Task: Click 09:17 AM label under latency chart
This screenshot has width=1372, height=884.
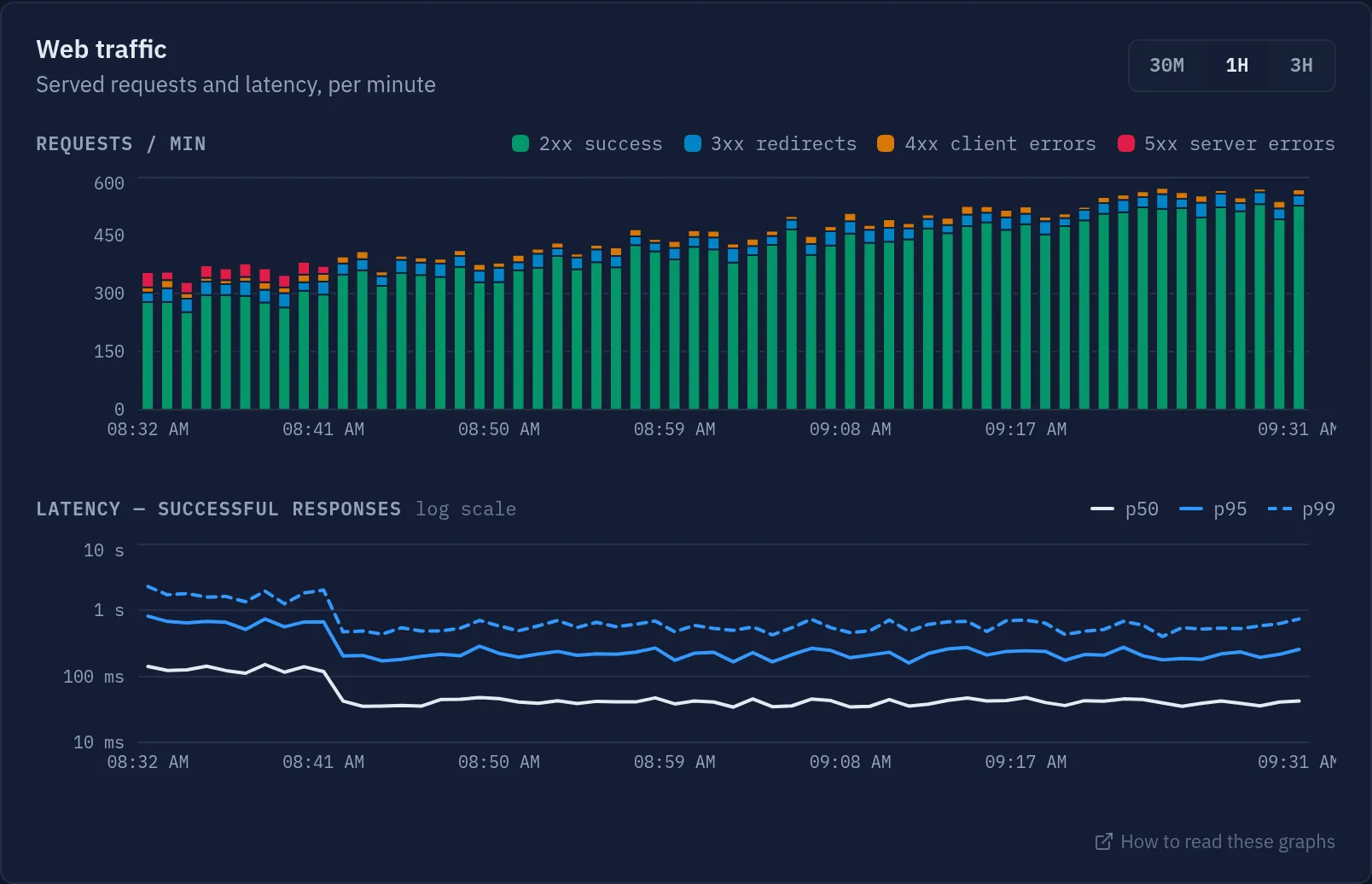Action: 1026,762
